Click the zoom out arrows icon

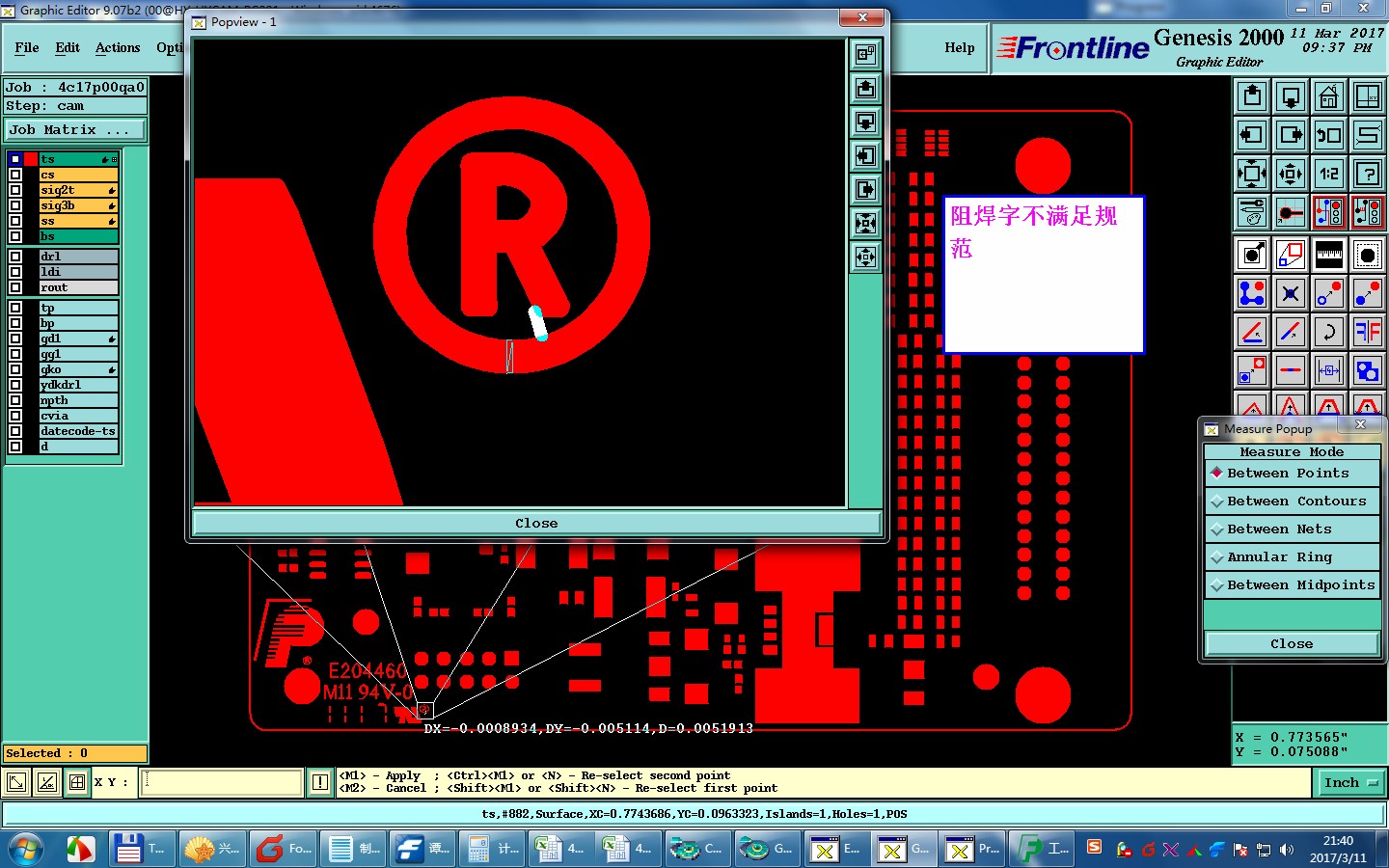(1291, 174)
